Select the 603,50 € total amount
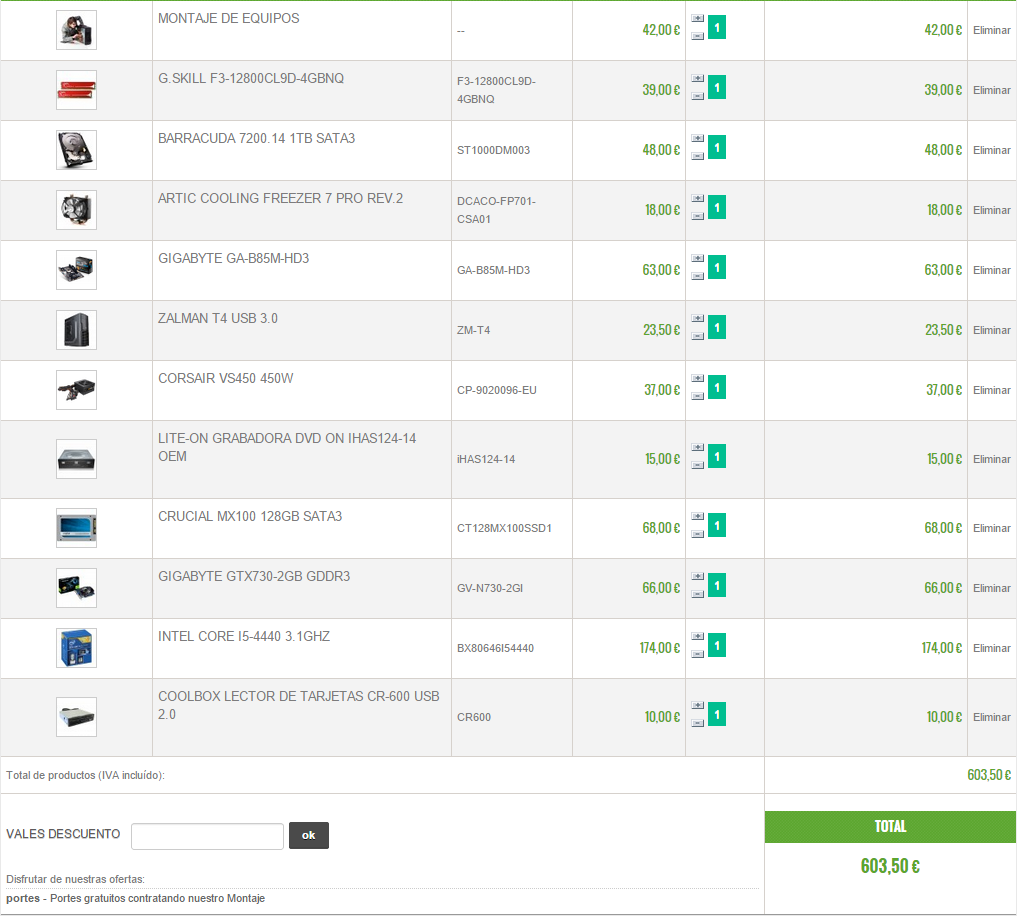1022x916 pixels. tap(890, 866)
